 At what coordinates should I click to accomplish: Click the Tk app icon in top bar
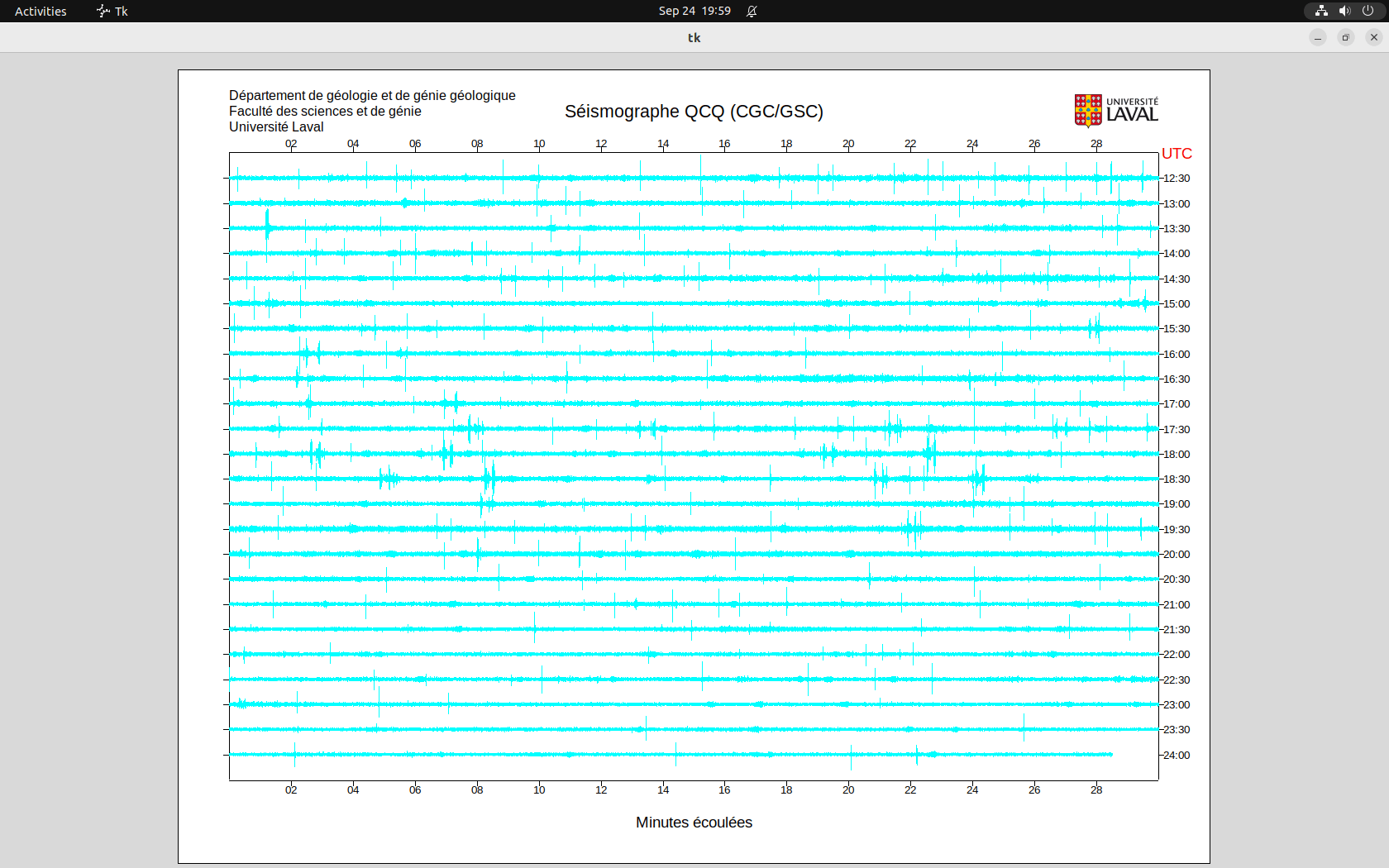click(103, 11)
